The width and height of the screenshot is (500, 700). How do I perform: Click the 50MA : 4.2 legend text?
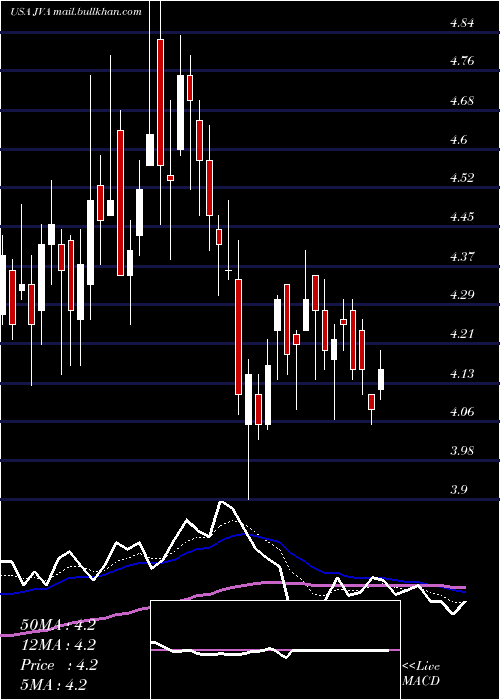click(58, 625)
